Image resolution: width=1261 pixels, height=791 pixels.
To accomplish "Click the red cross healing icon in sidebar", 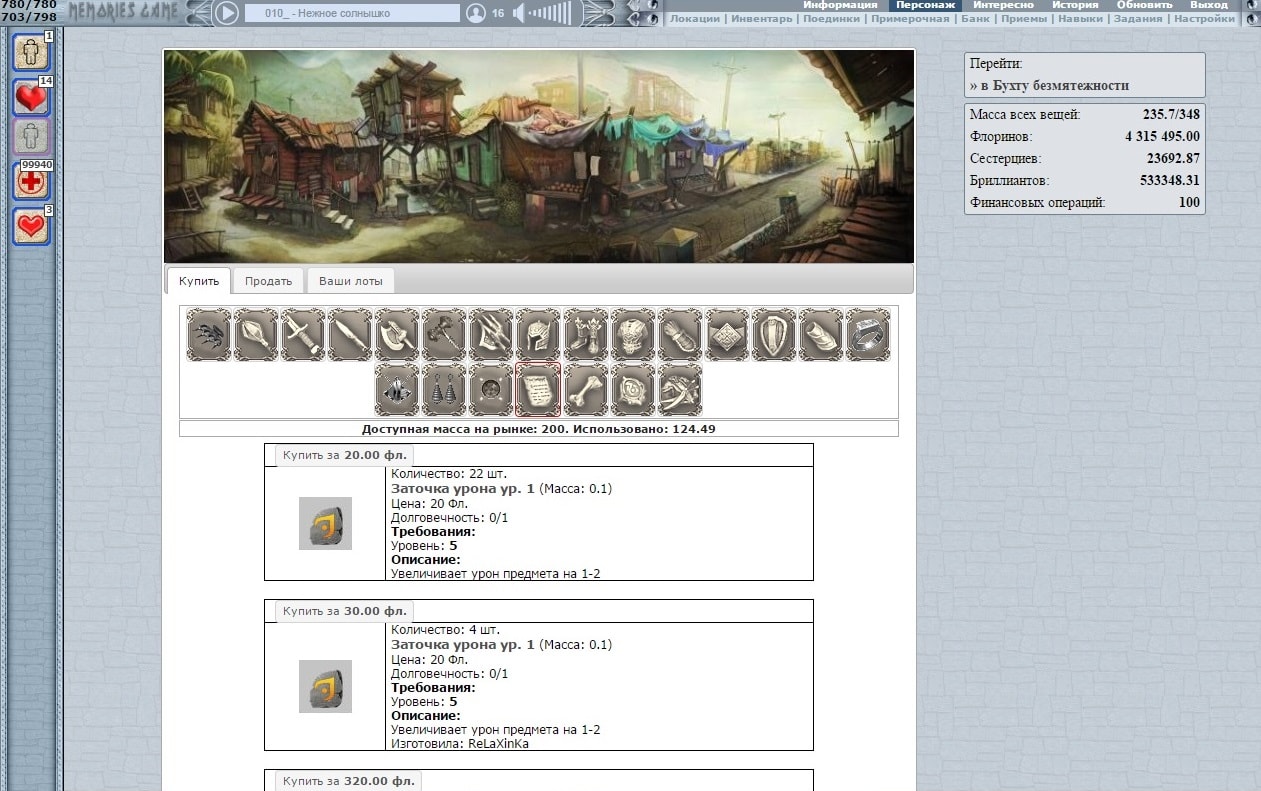I will coord(31,182).
